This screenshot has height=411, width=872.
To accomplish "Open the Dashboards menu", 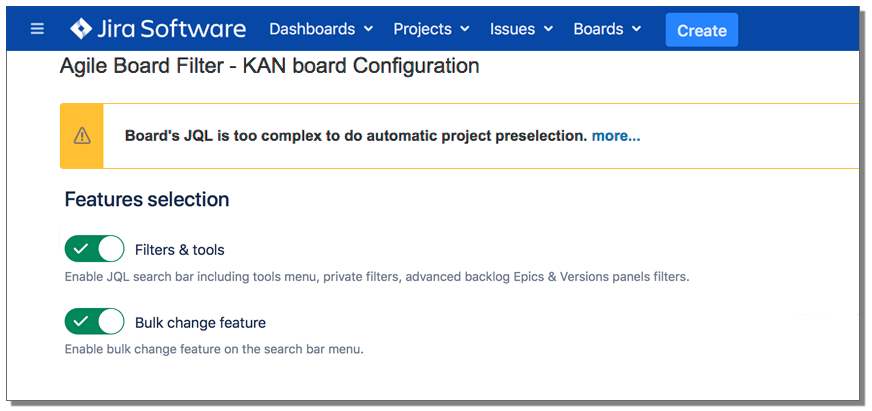I will point(312,29).
